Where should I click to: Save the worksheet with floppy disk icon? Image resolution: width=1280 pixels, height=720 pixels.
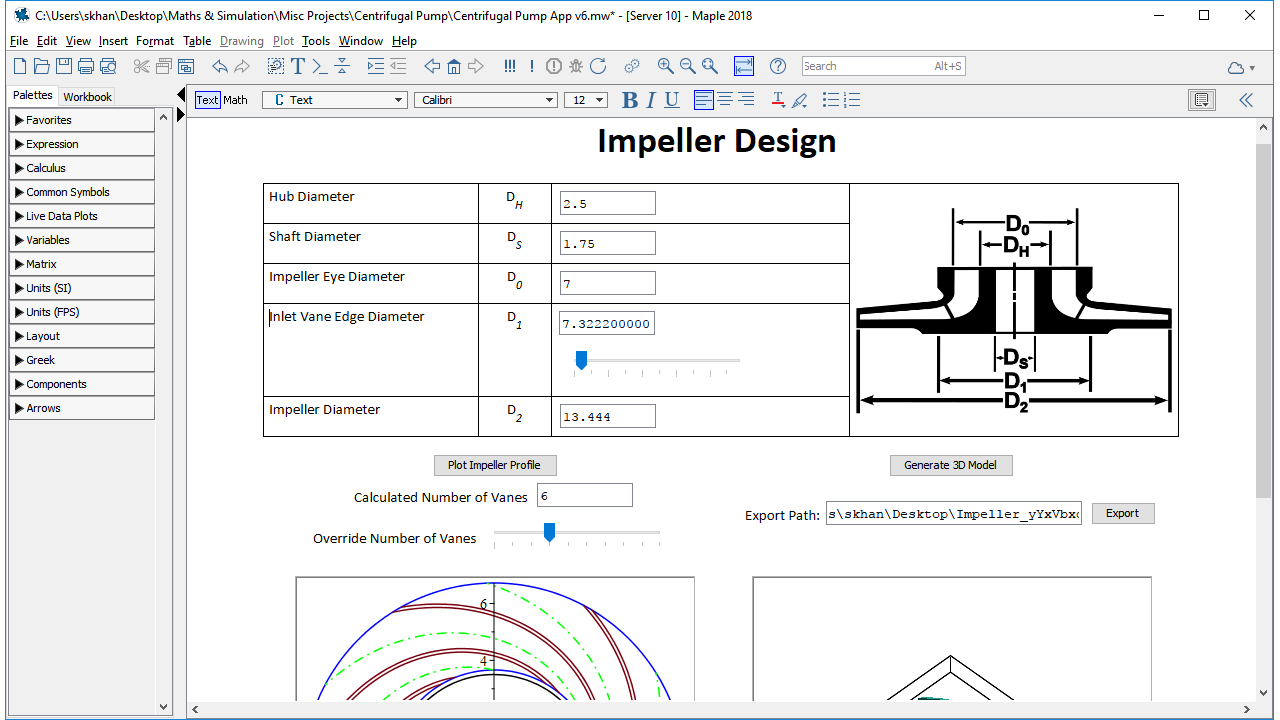click(x=64, y=66)
